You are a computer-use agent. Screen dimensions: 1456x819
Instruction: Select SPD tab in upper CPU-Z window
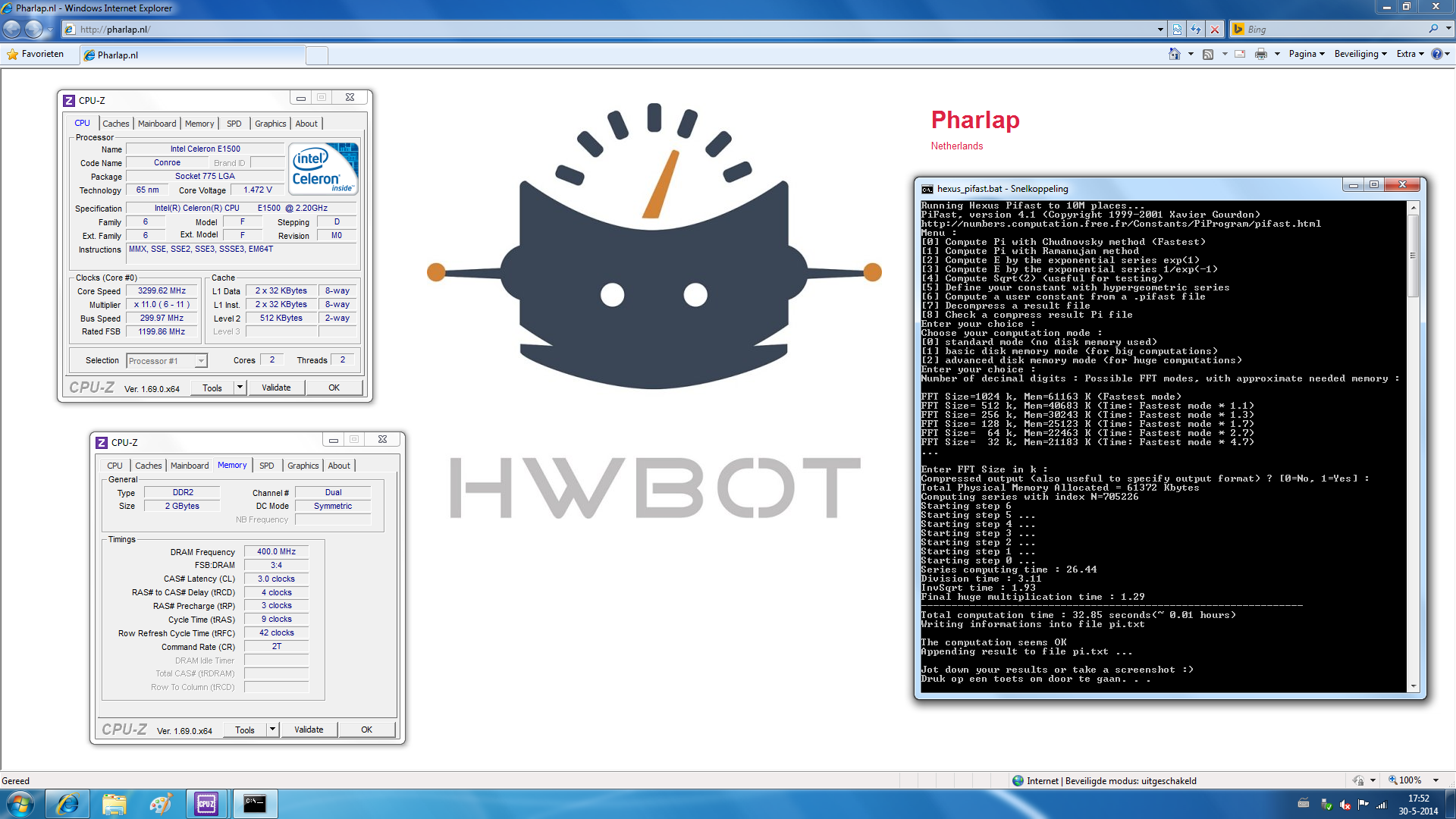(234, 124)
